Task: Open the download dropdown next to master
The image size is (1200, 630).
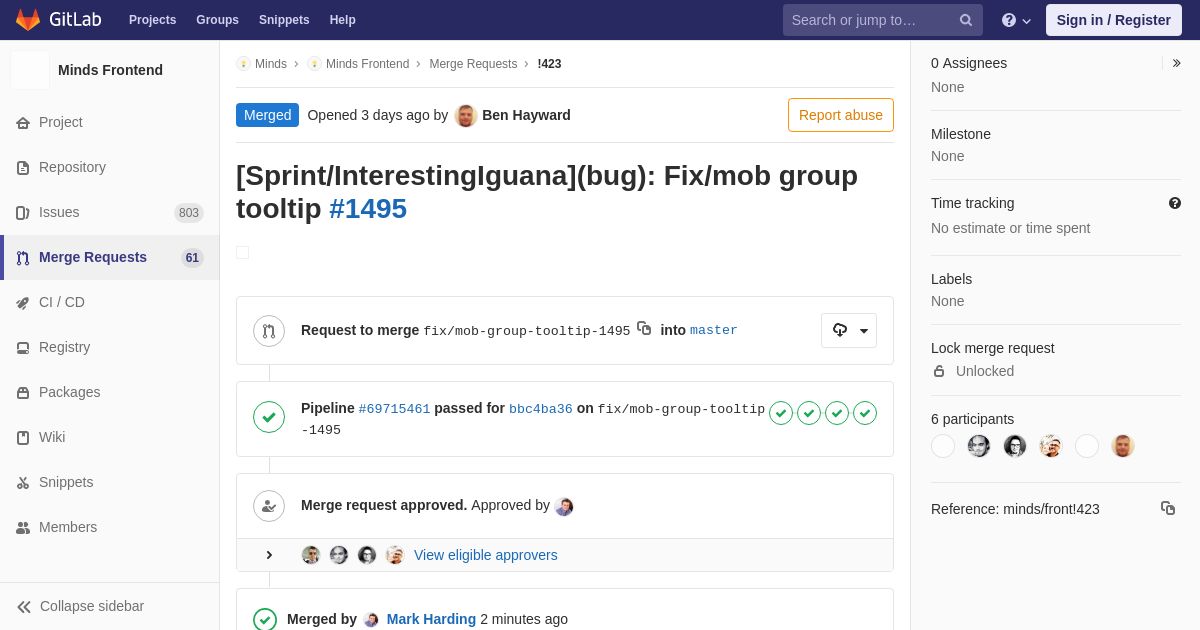Action: click(849, 331)
